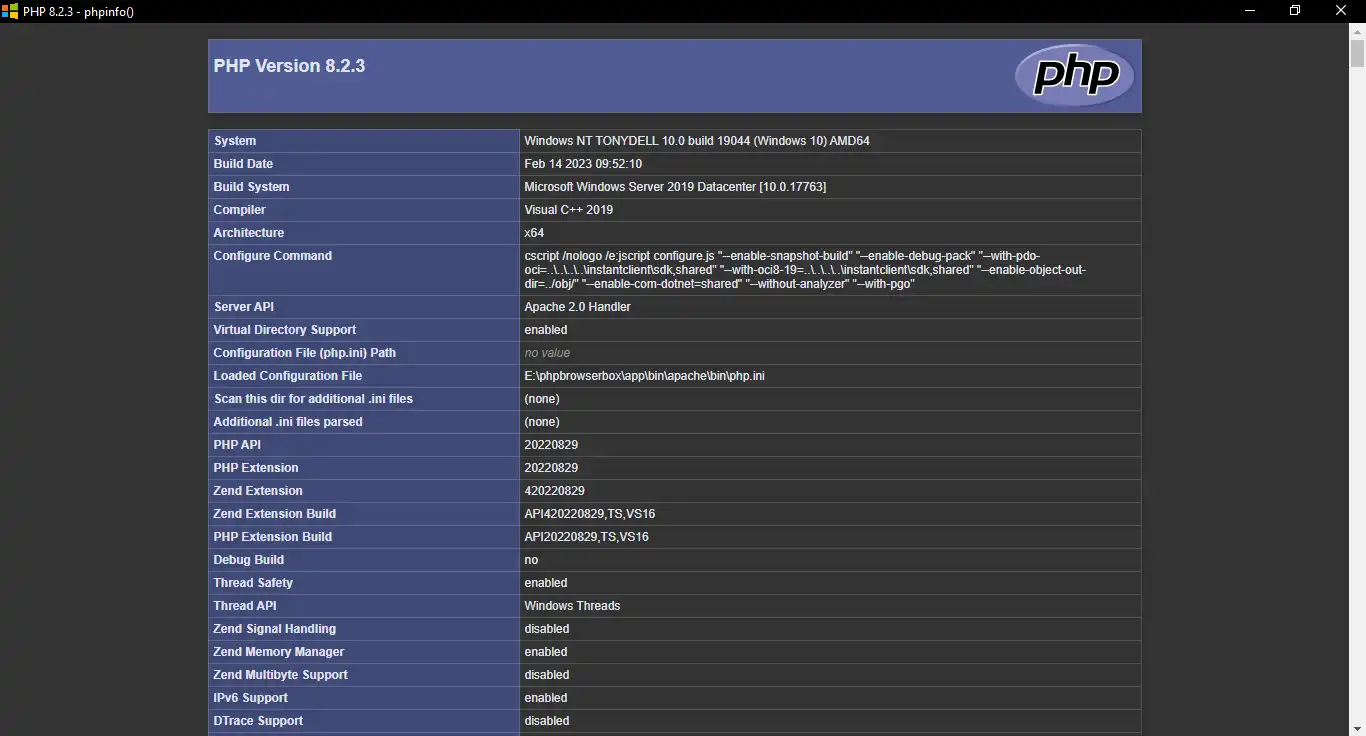1366x736 pixels.
Task: Select the 'PHP Extension Build' label
Action: [x=272, y=537]
